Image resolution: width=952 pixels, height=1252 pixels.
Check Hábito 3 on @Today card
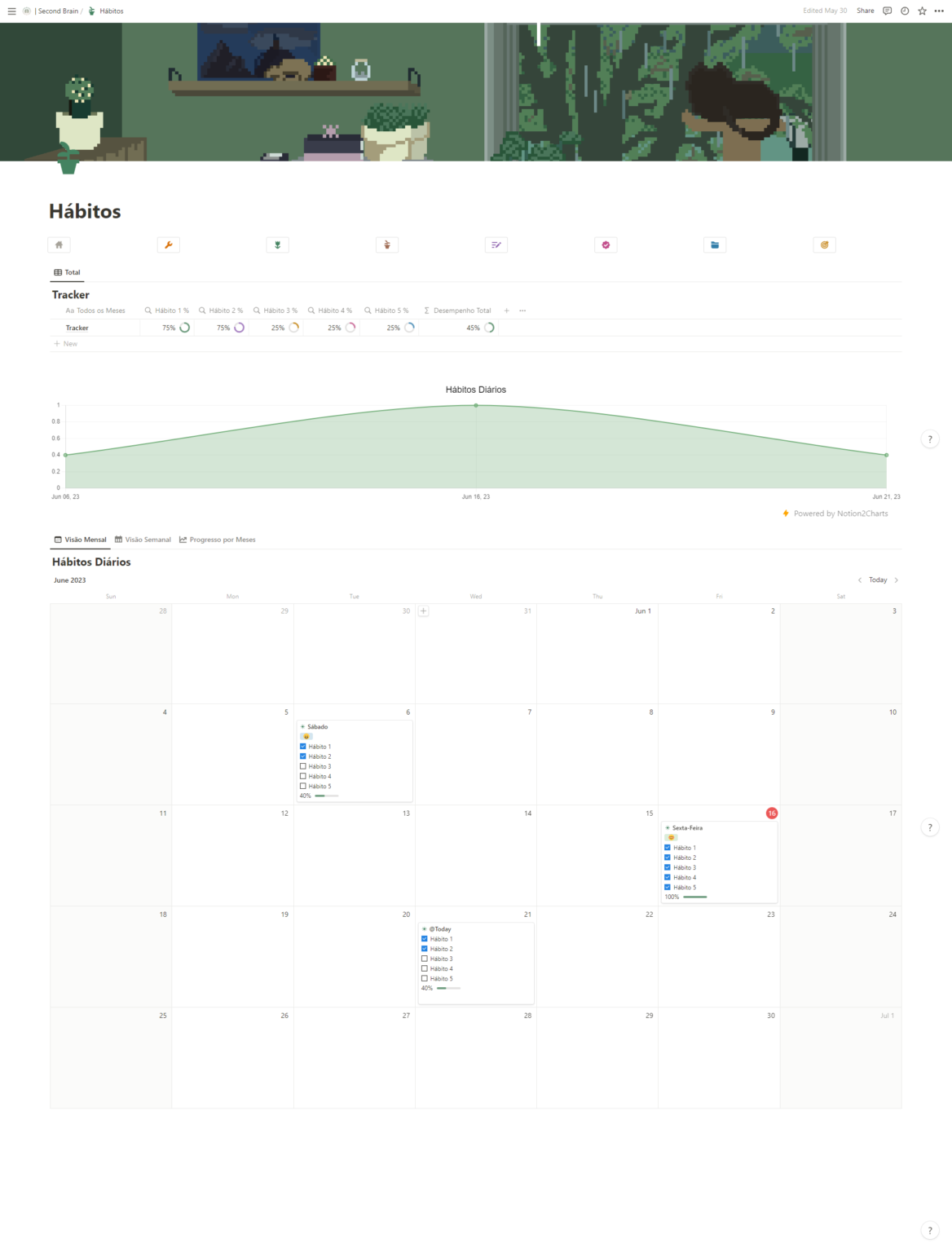425,959
